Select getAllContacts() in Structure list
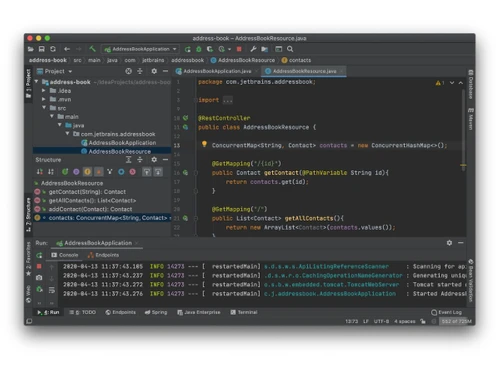 (92, 201)
